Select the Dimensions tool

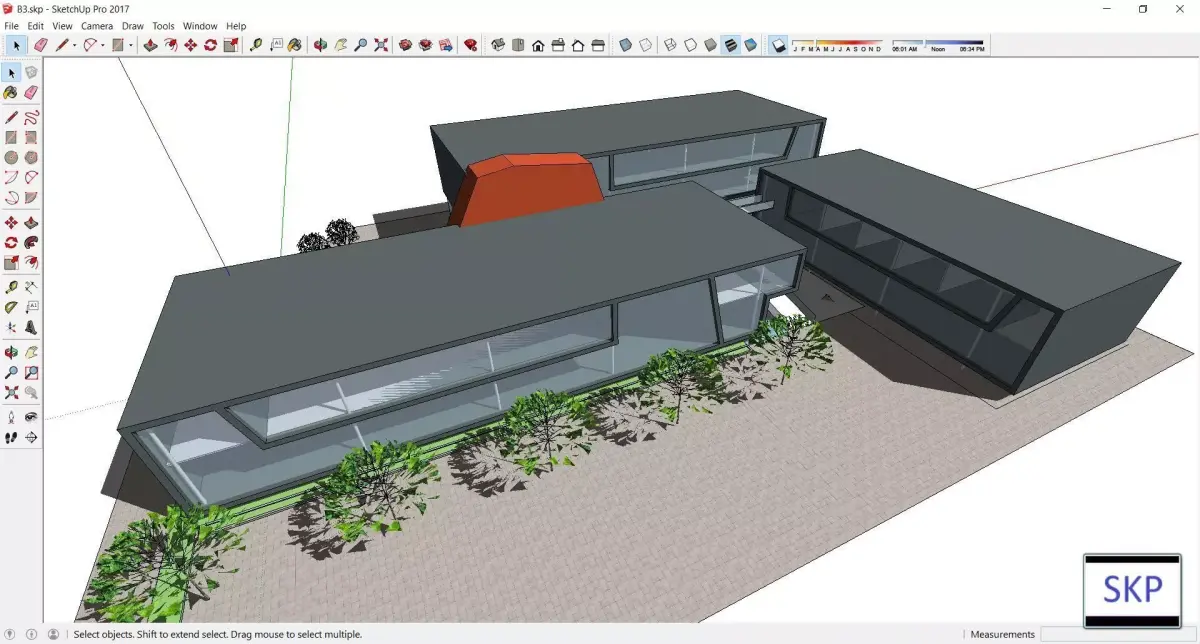point(31,287)
